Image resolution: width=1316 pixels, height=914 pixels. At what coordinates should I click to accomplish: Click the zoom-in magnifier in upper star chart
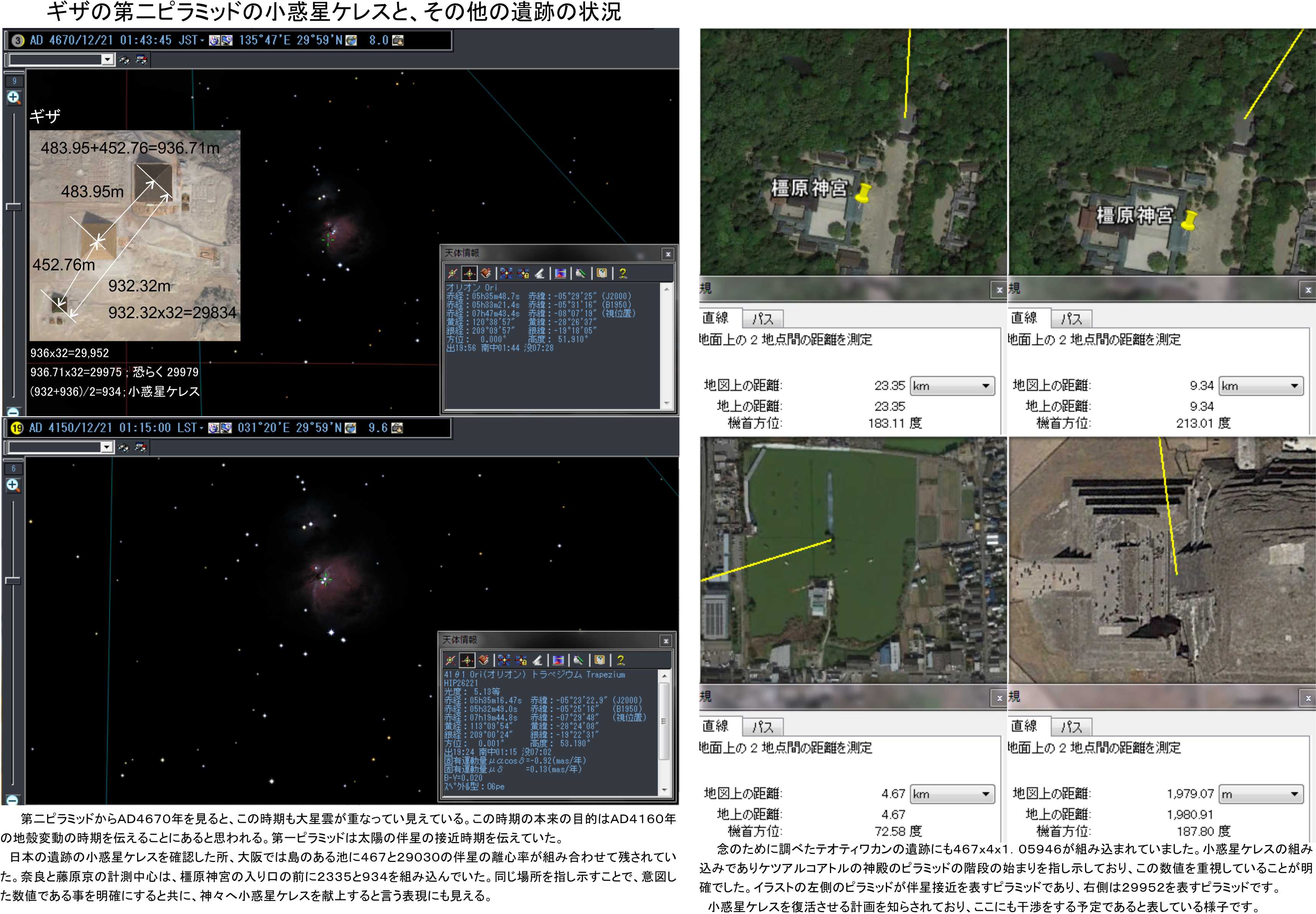[14, 97]
